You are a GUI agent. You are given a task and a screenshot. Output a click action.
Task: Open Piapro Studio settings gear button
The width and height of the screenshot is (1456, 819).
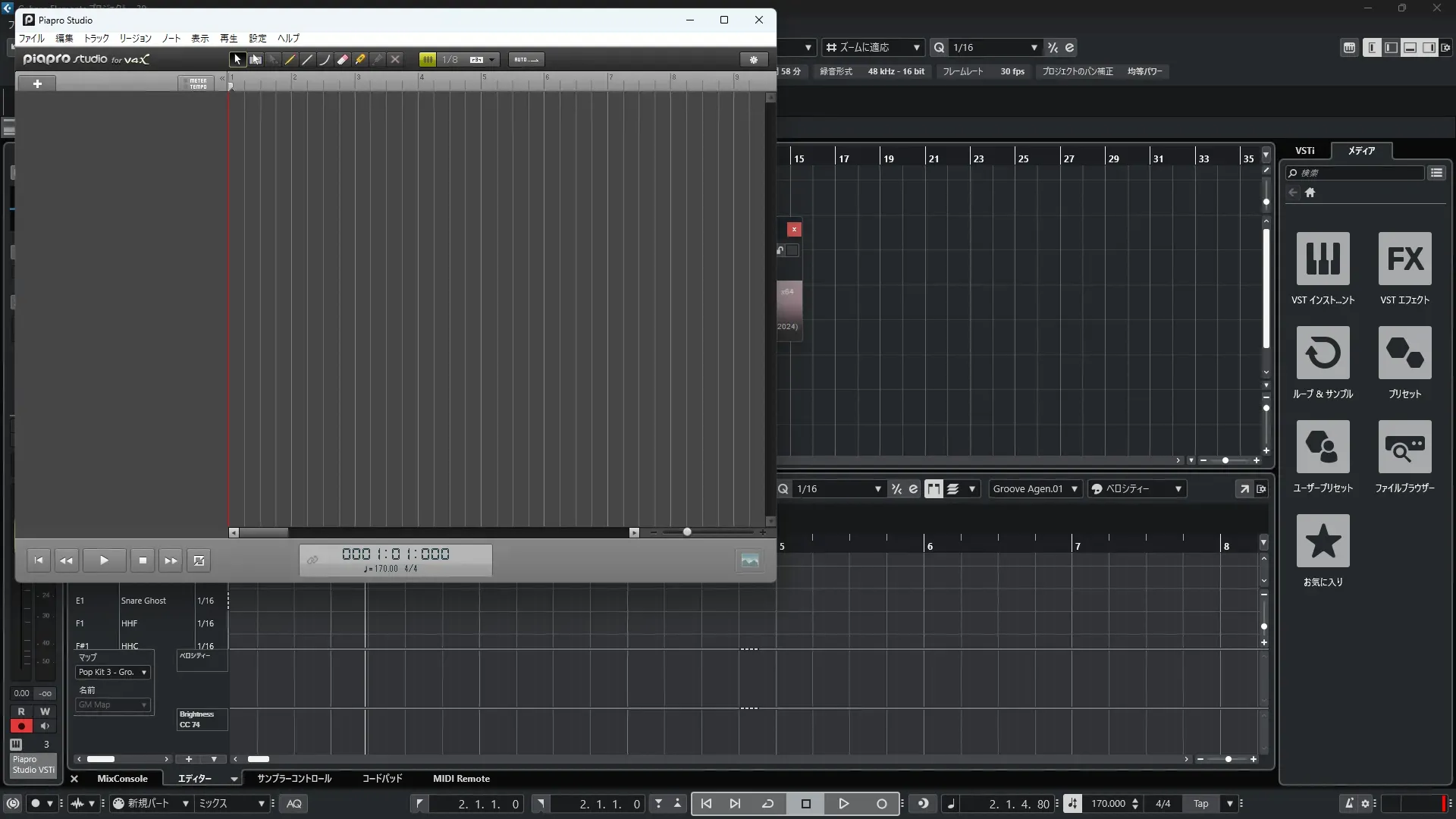(x=753, y=59)
